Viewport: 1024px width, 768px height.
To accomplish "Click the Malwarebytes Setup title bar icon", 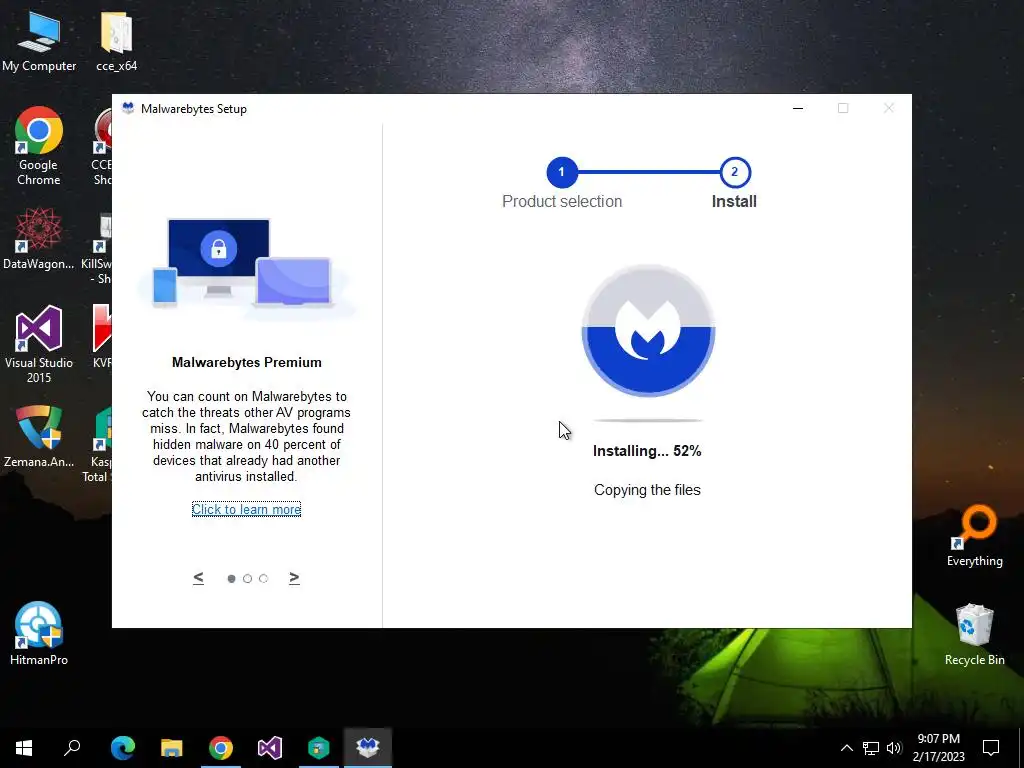I will [x=128, y=108].
